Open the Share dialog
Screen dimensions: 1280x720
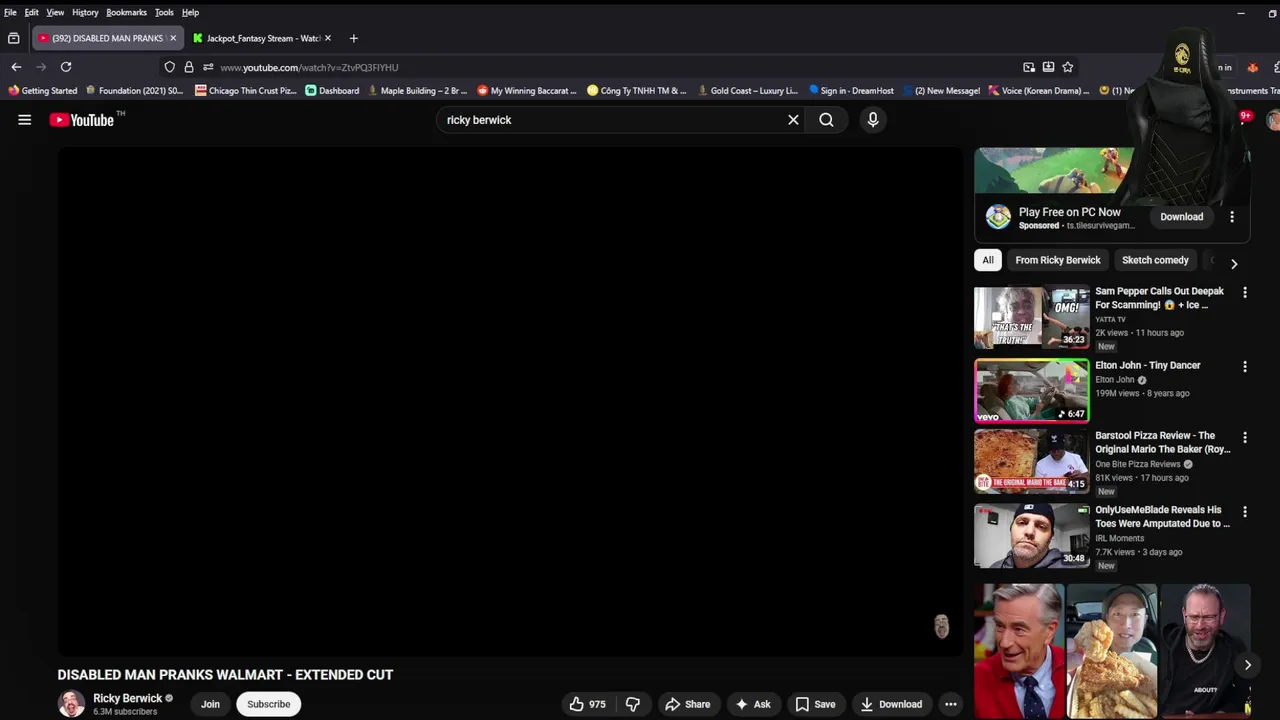pos(688,704)
